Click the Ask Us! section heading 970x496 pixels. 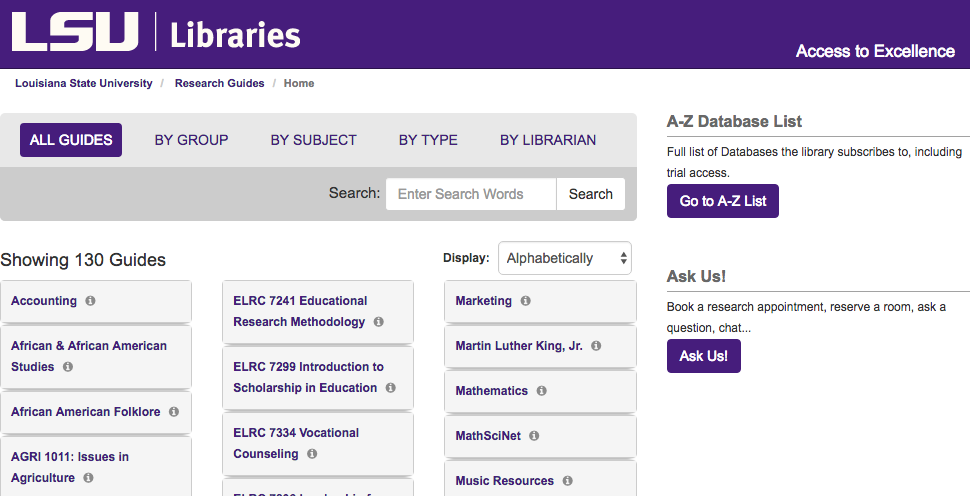(696, 276)
